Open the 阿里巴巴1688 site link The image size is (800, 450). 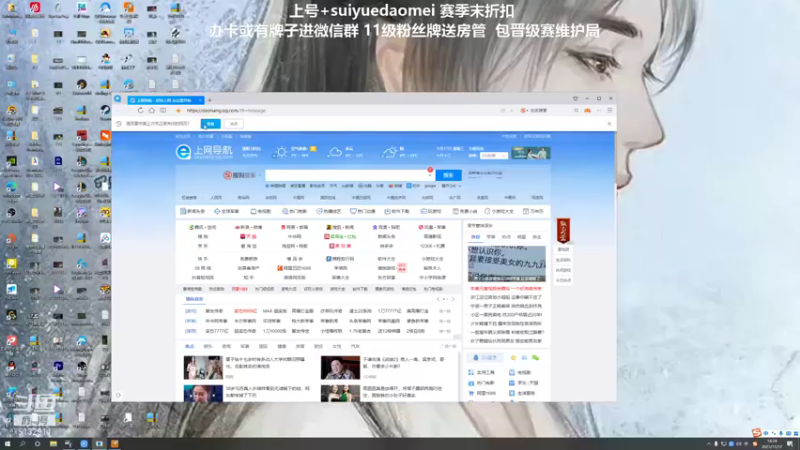tap(294, 268)
